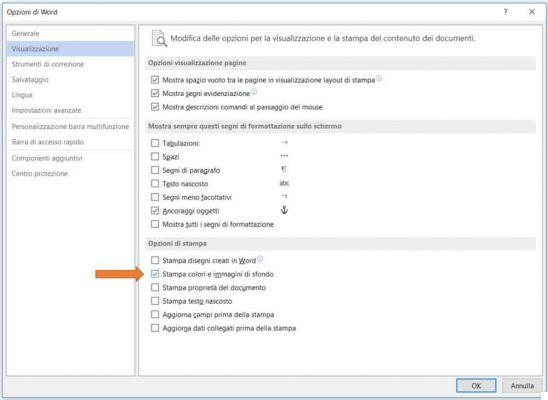Open Strumenti di correzione settings

(x=70, y=64)
